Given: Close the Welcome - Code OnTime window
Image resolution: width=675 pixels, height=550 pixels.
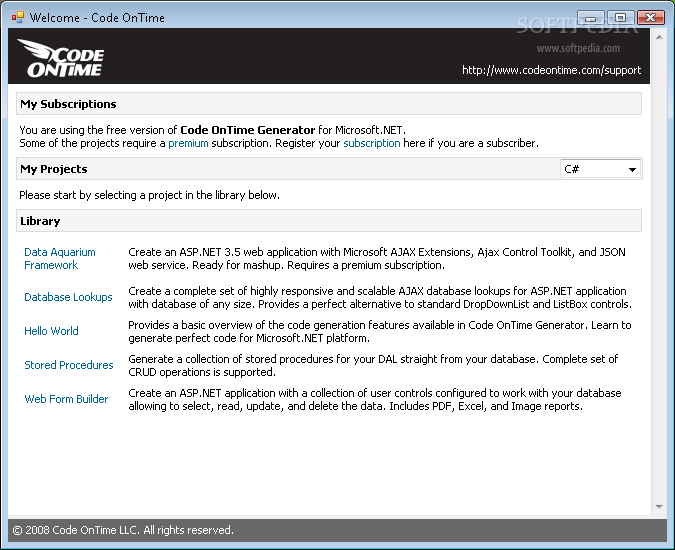Looking at the screenshot, I should (650, 18).
